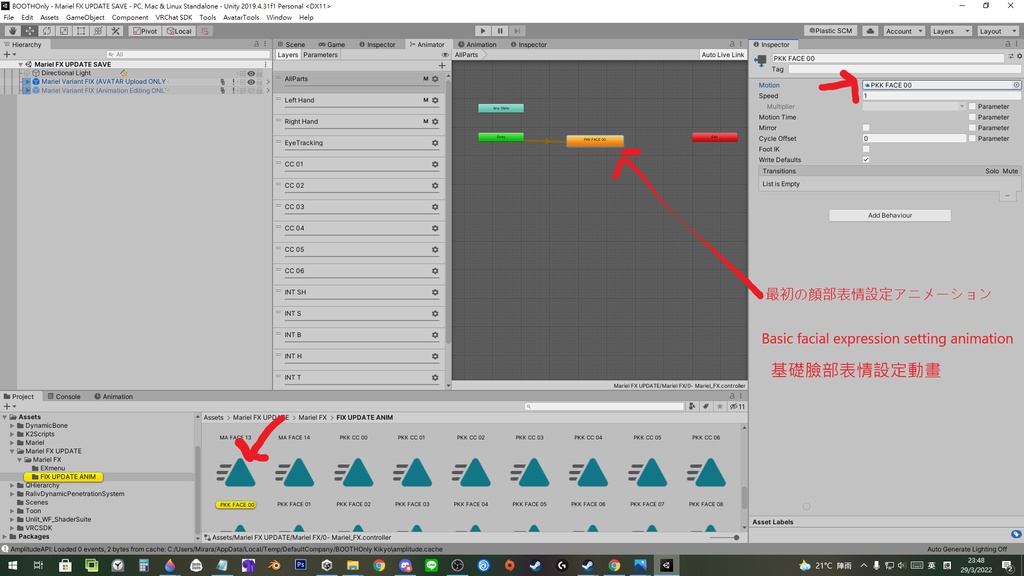
Task: Open the Inspector presets icon
Action: (1010, 57)
